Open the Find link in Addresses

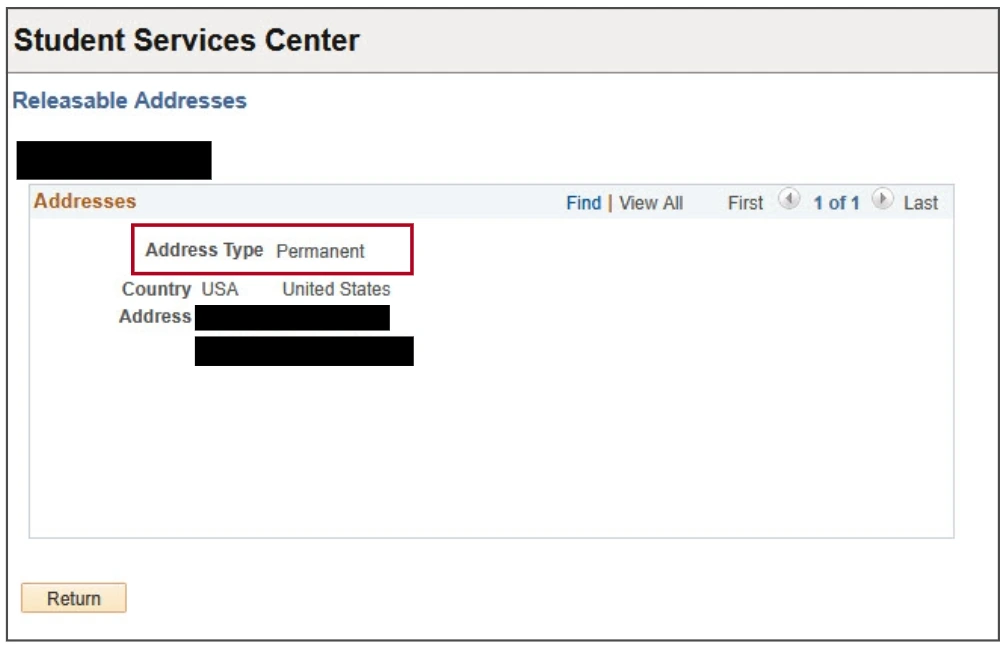(x=583, y=203)
